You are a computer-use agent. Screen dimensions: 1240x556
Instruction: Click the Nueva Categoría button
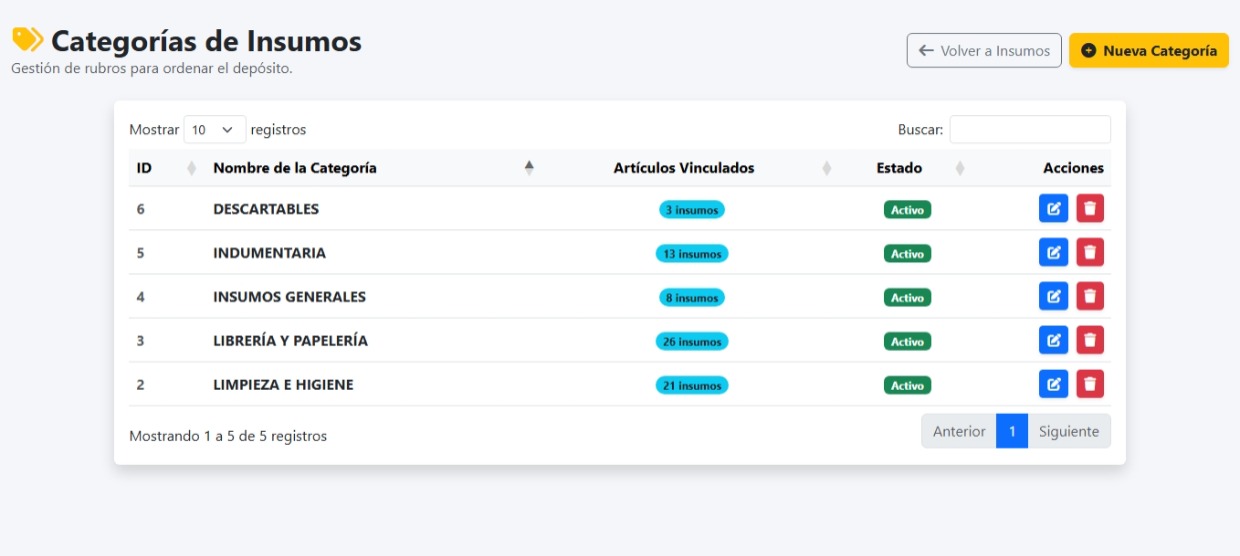(x=1149, y=50)
